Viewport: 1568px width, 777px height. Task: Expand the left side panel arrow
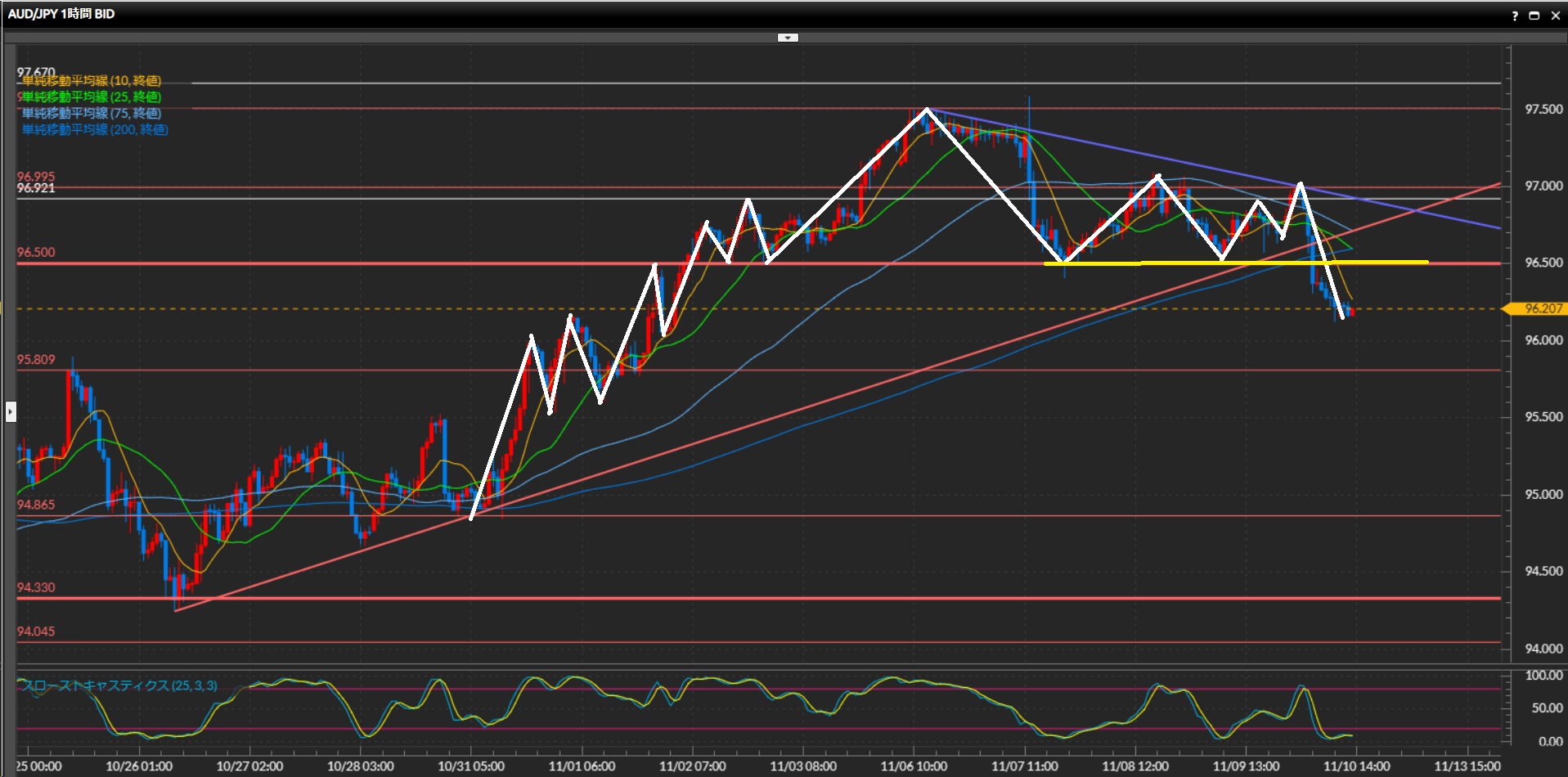(x=11, y=411)
